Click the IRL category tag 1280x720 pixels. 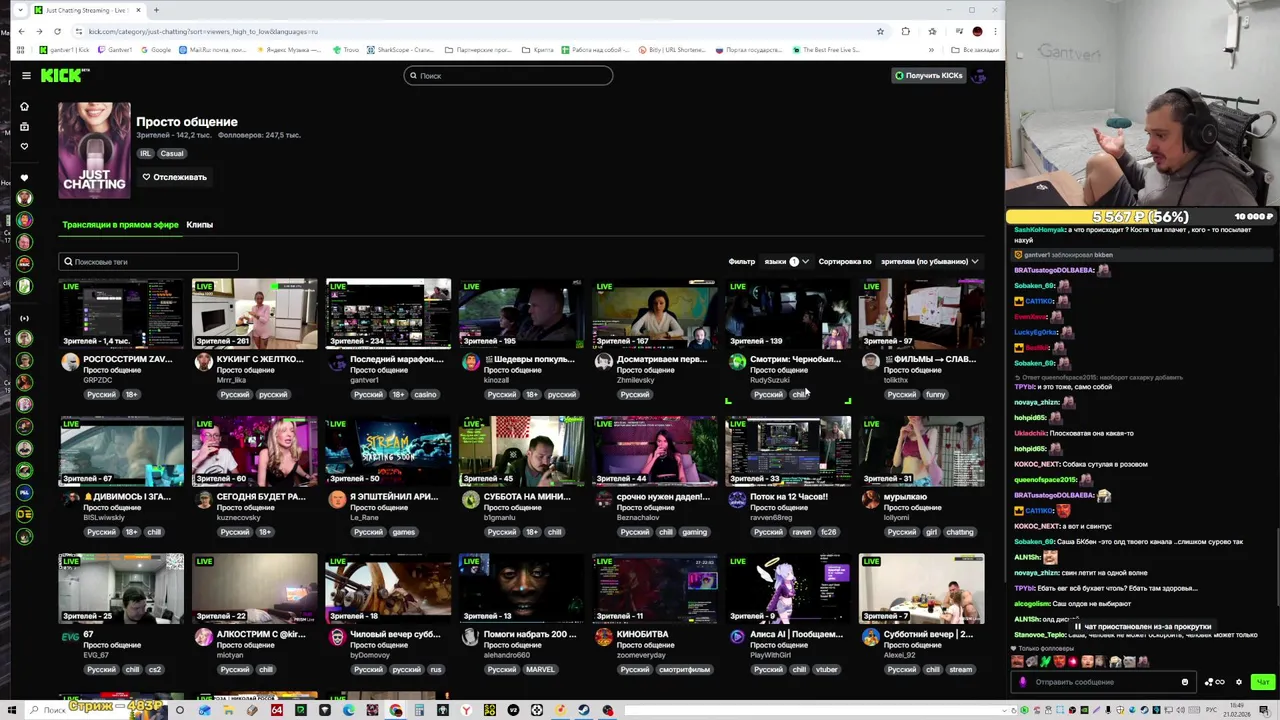pyautogui.click(x=145, y=154)
